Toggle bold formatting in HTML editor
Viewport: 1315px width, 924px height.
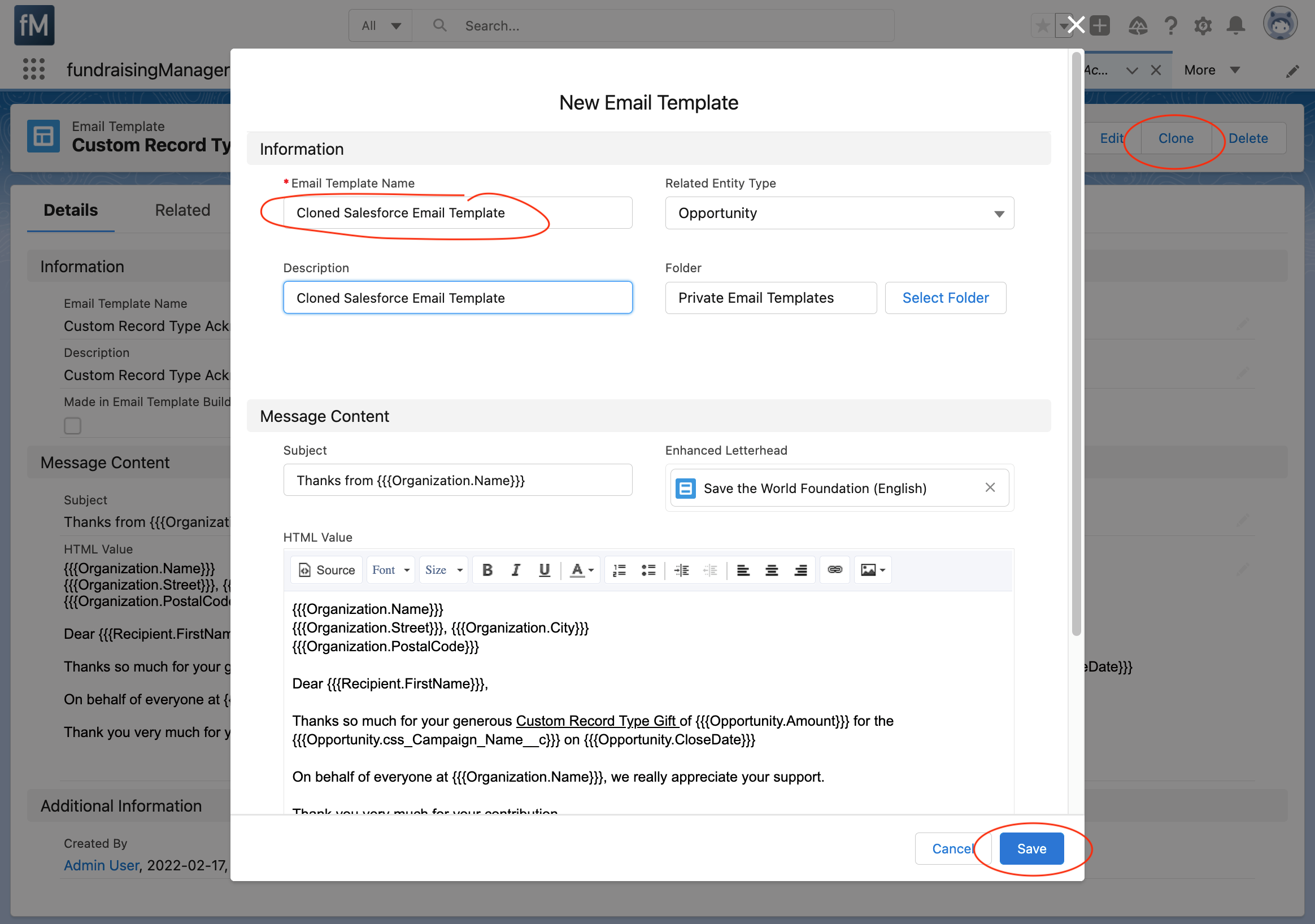[487, 570]
